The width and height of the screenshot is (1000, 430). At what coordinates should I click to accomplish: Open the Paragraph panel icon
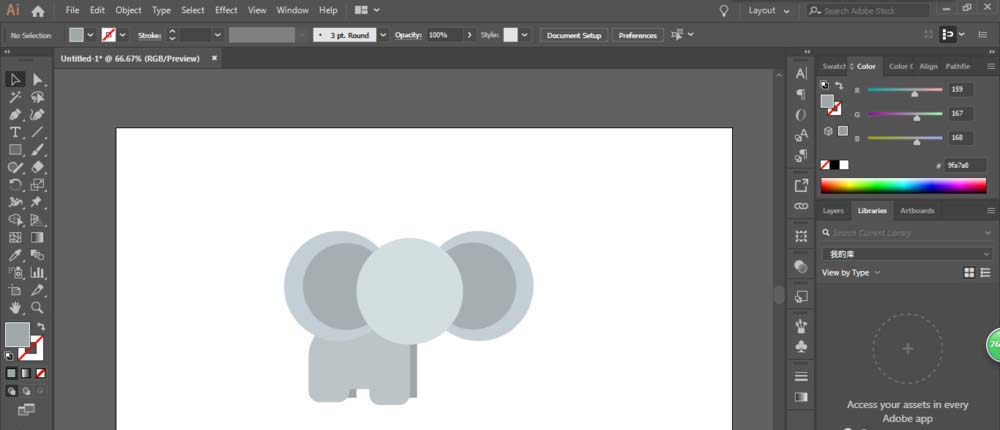pos(801,94)
